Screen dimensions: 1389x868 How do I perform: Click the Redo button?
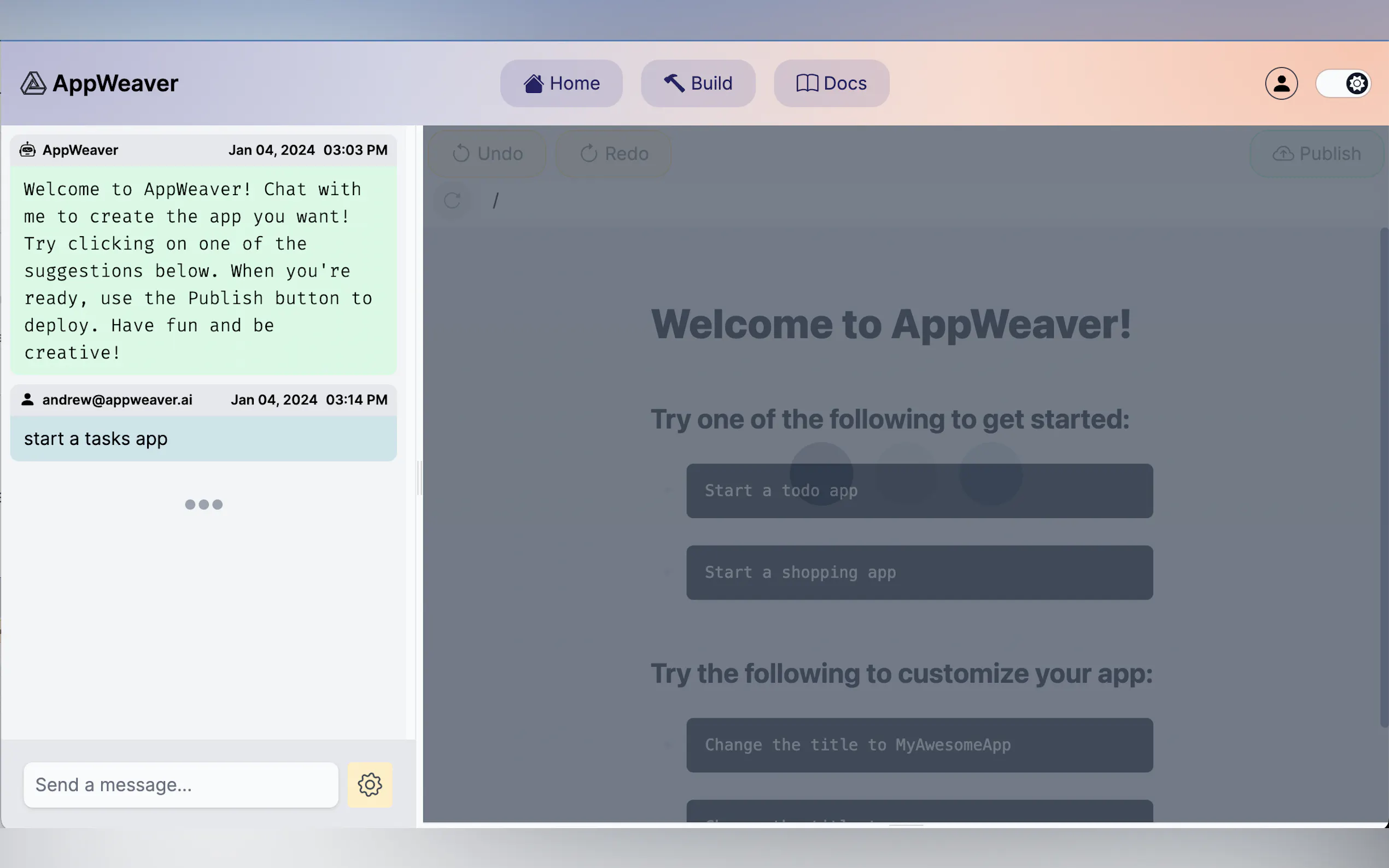click(614, 153)
